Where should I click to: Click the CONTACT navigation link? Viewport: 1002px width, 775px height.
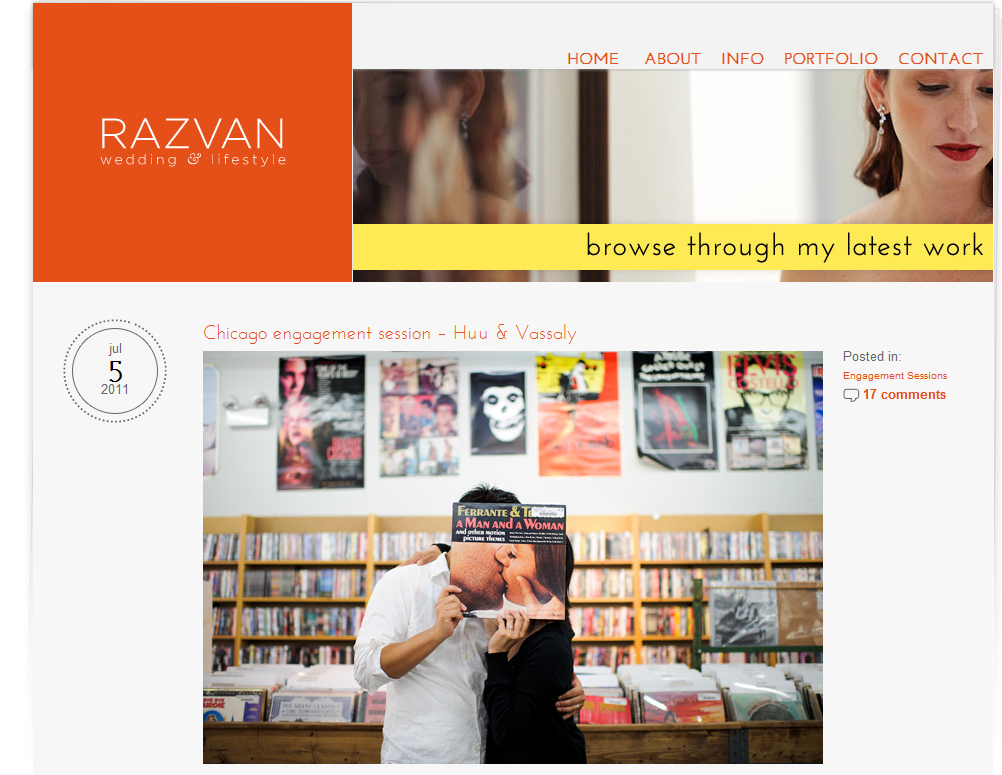(940, 59)
